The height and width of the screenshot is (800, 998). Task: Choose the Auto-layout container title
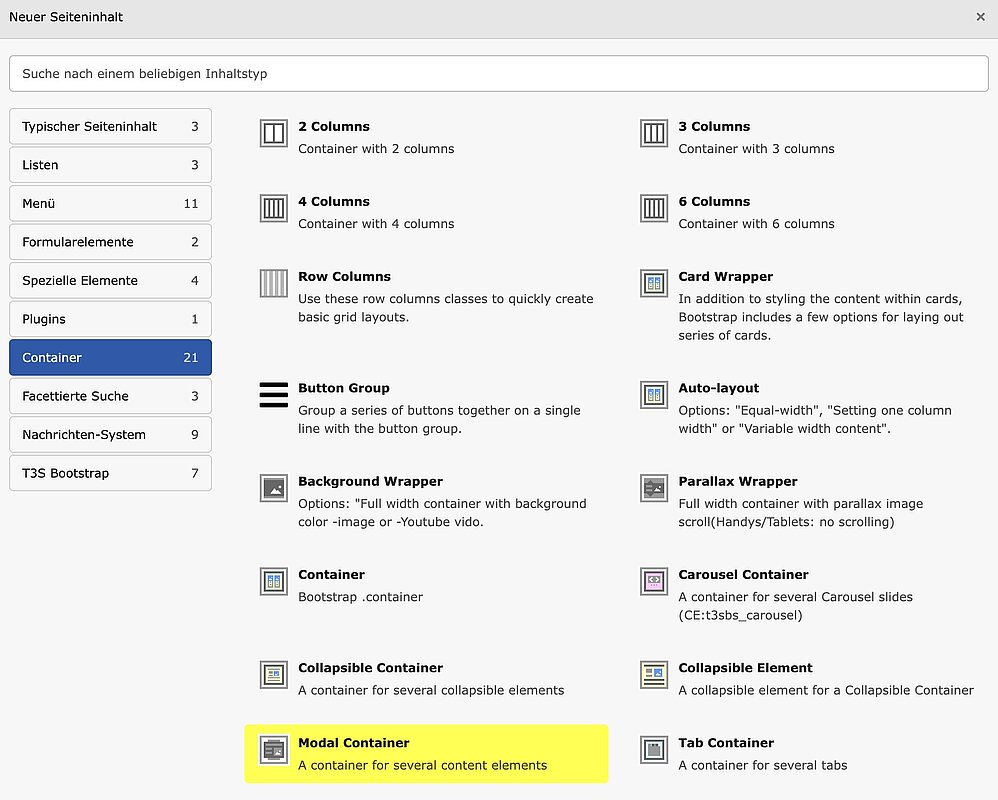tap(718, 388)
